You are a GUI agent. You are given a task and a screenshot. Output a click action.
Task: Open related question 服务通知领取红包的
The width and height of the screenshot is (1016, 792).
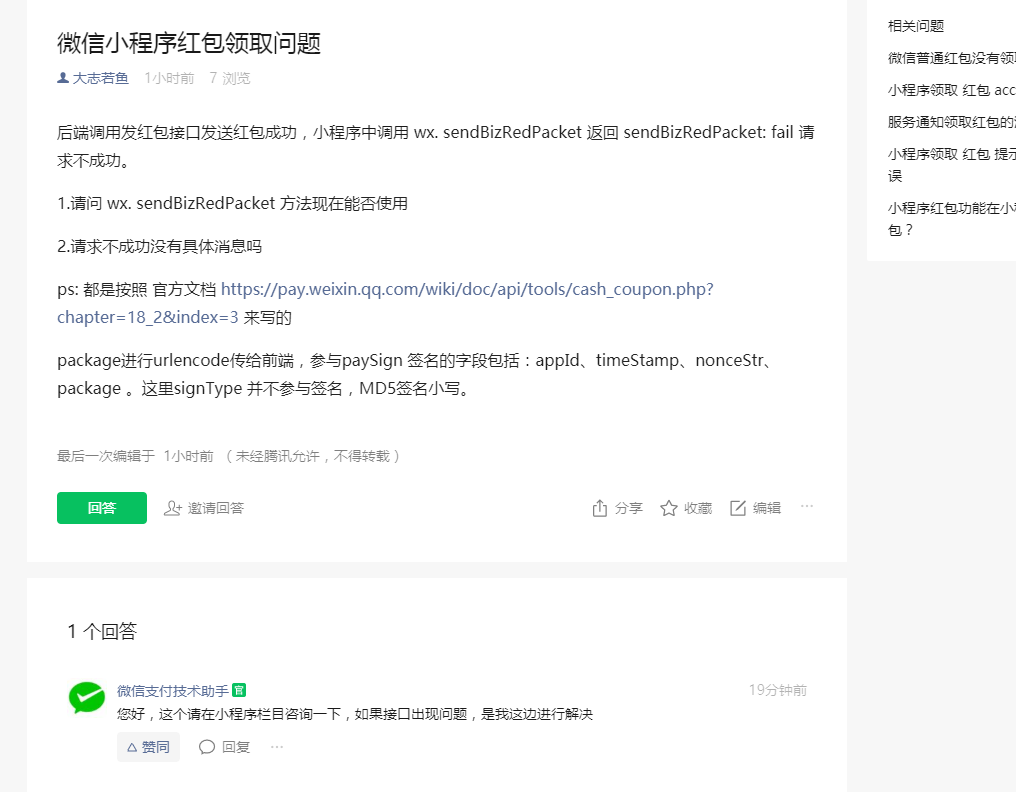tap(951, 122)
